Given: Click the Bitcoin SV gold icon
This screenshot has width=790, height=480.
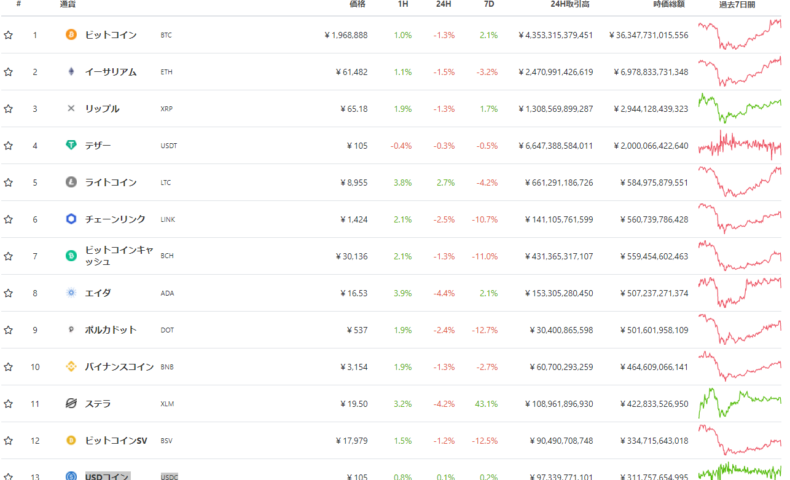Looking at the screenshot, I should pyautogui.click(x=71, y=440).
